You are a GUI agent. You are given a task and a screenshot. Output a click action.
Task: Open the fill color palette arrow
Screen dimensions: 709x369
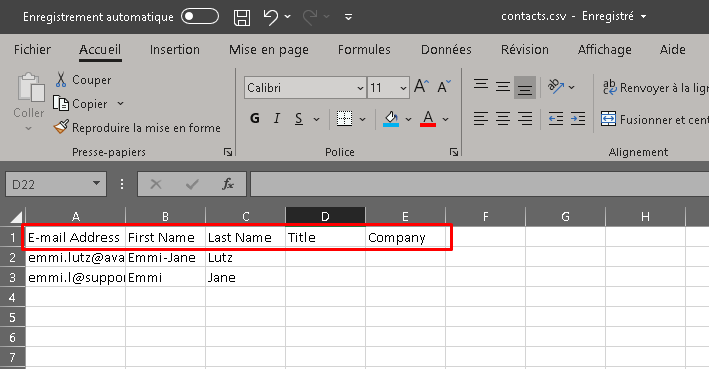point(408,119)
